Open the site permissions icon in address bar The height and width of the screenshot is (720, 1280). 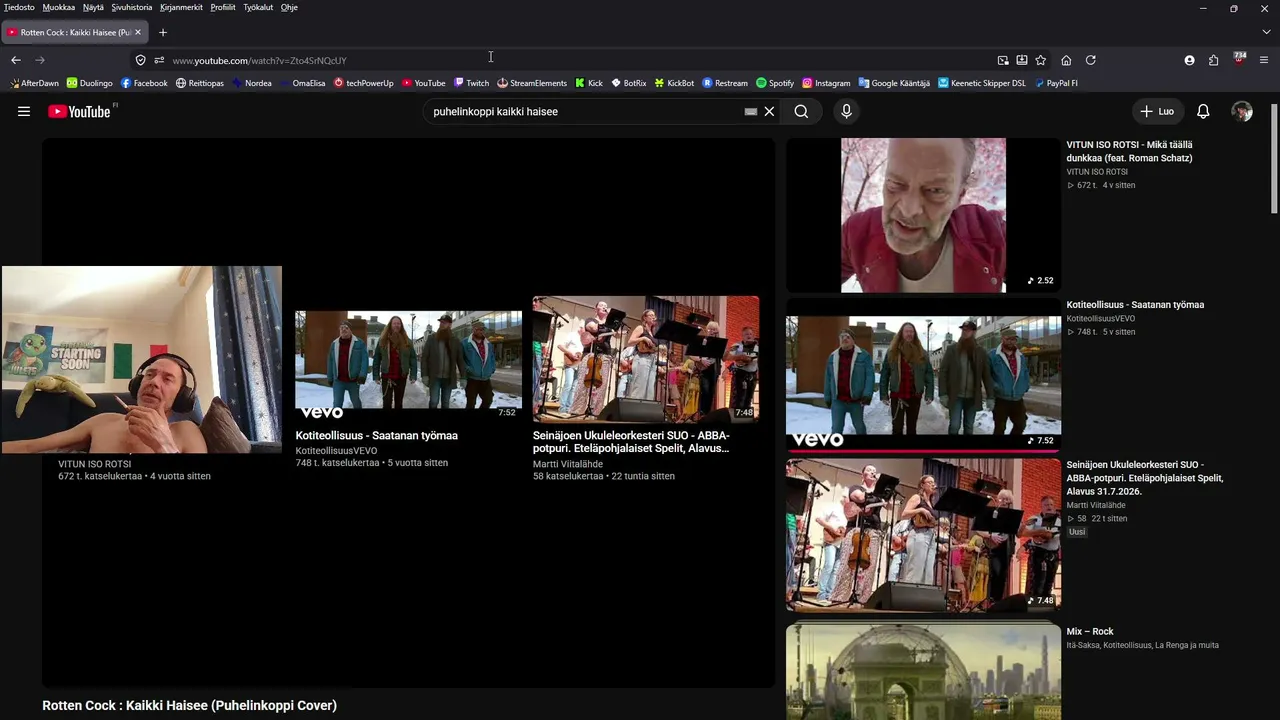[x=159, y=60]
